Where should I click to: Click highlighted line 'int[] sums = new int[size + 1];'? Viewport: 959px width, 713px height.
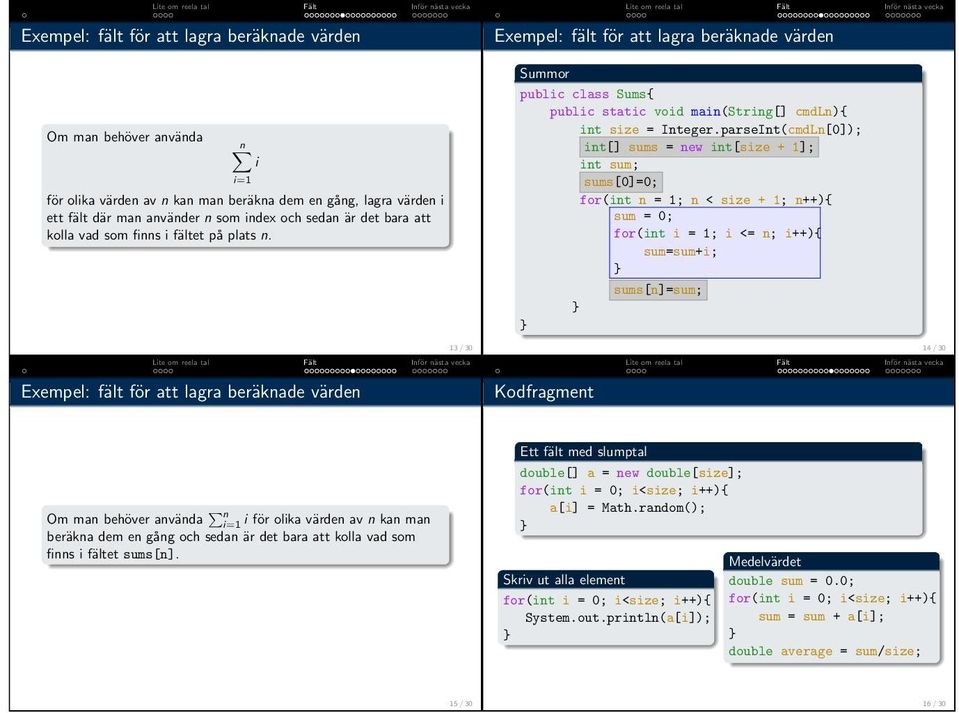tap(698, 147)
